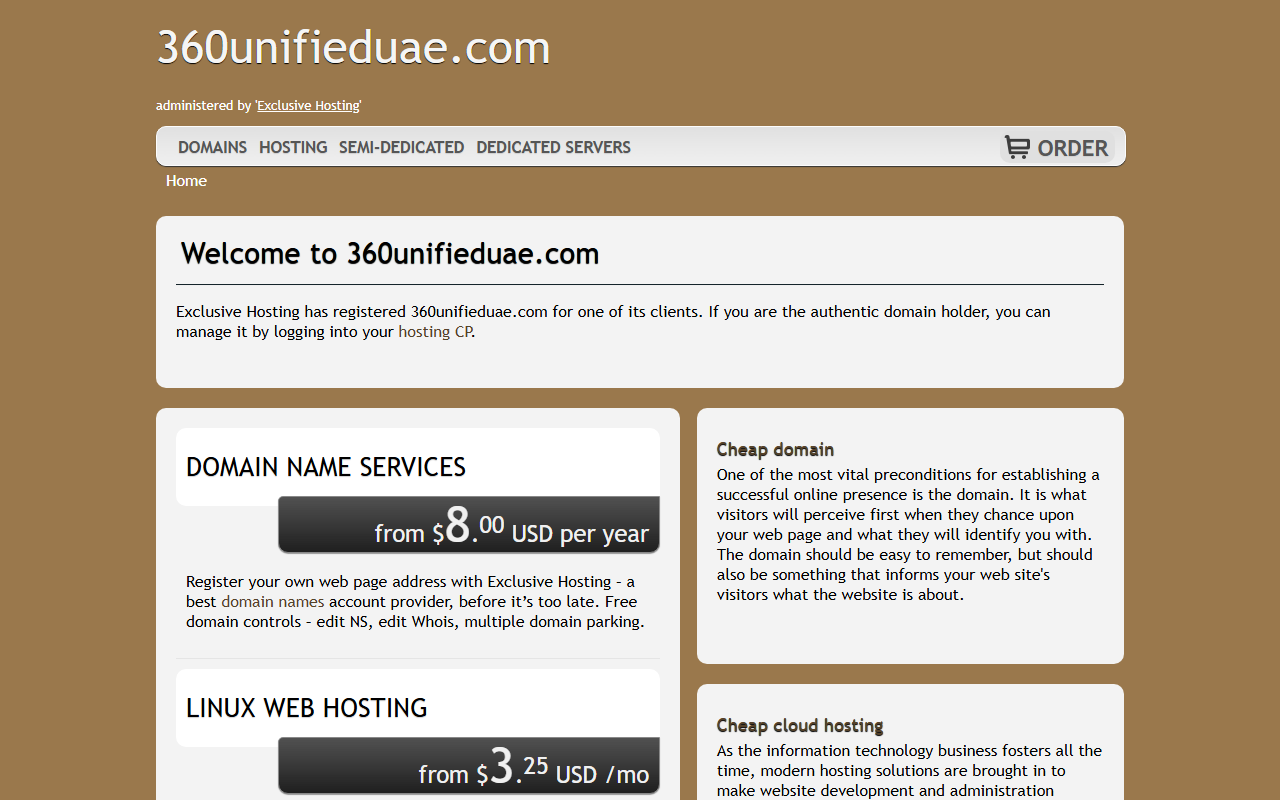Click the Home breadcrumb link
Screen dimensions: 1280x800
[186, 181]
